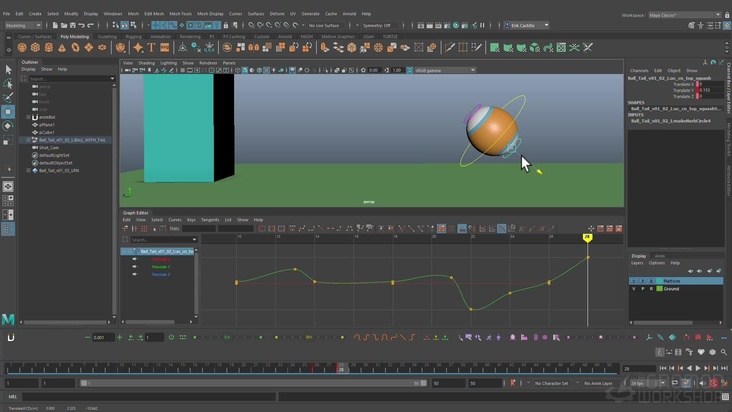The image size is (732, 412).
Task: Open the No Character Set dropdown
Action: pos(550,383)
